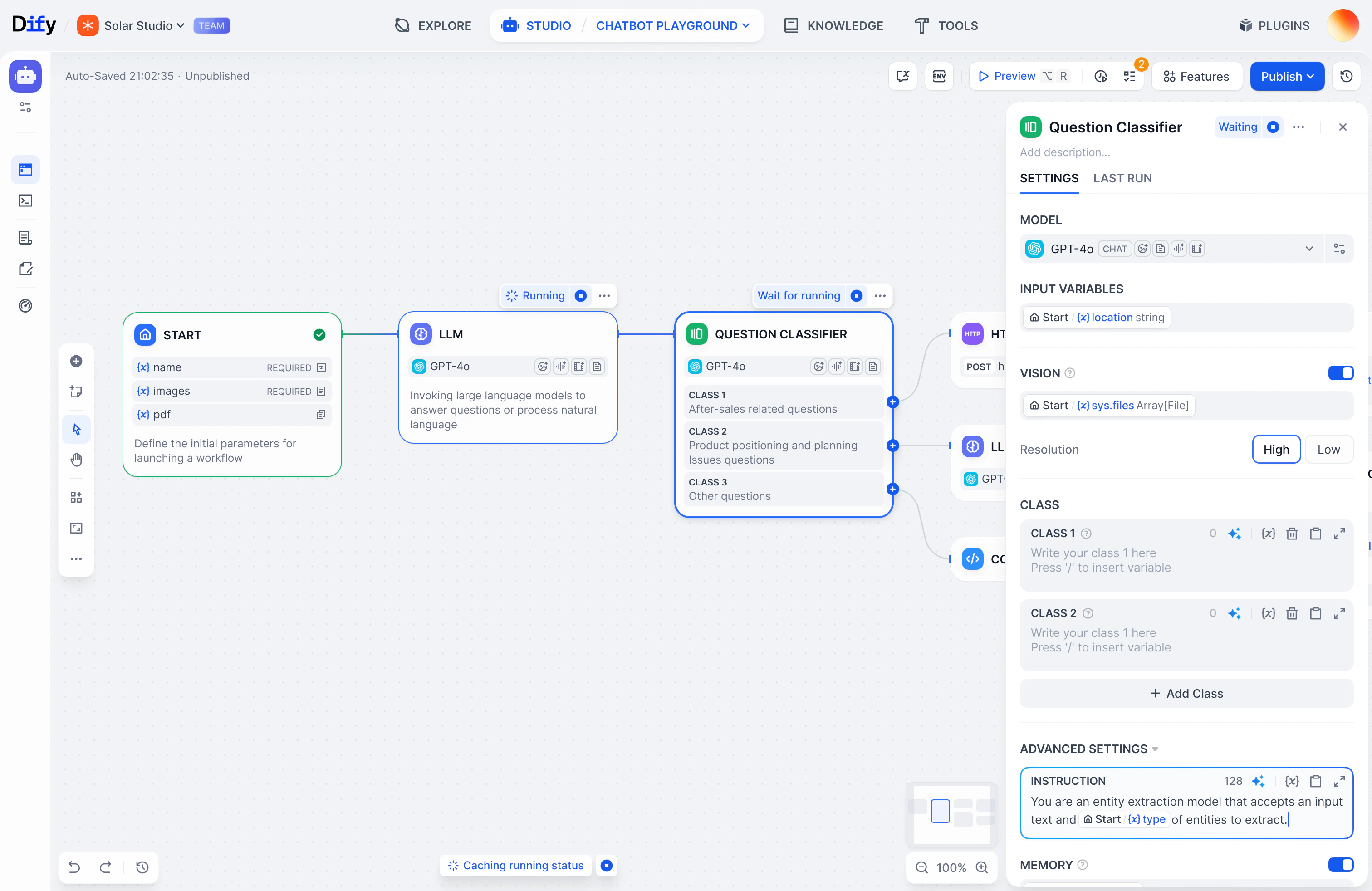Turn off the Memory setting
The width and height of the screenshot is (1372, 891).
(x=1340, y=865)
